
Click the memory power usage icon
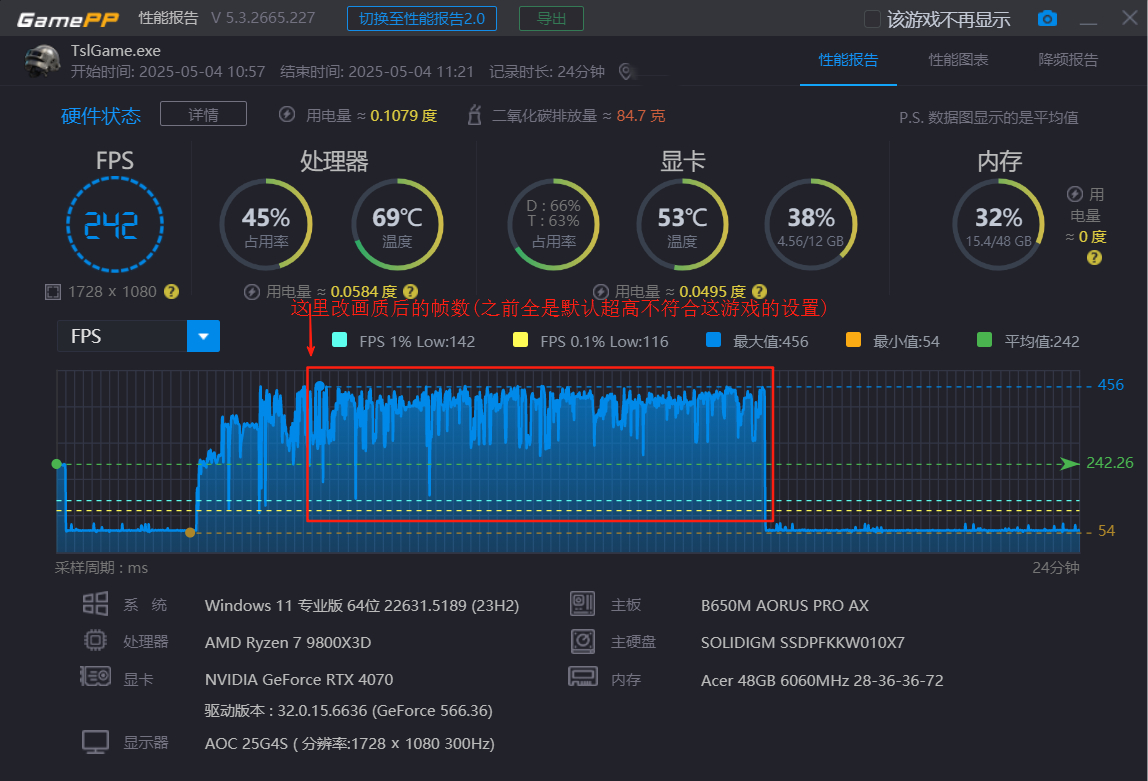[1075, 194]
